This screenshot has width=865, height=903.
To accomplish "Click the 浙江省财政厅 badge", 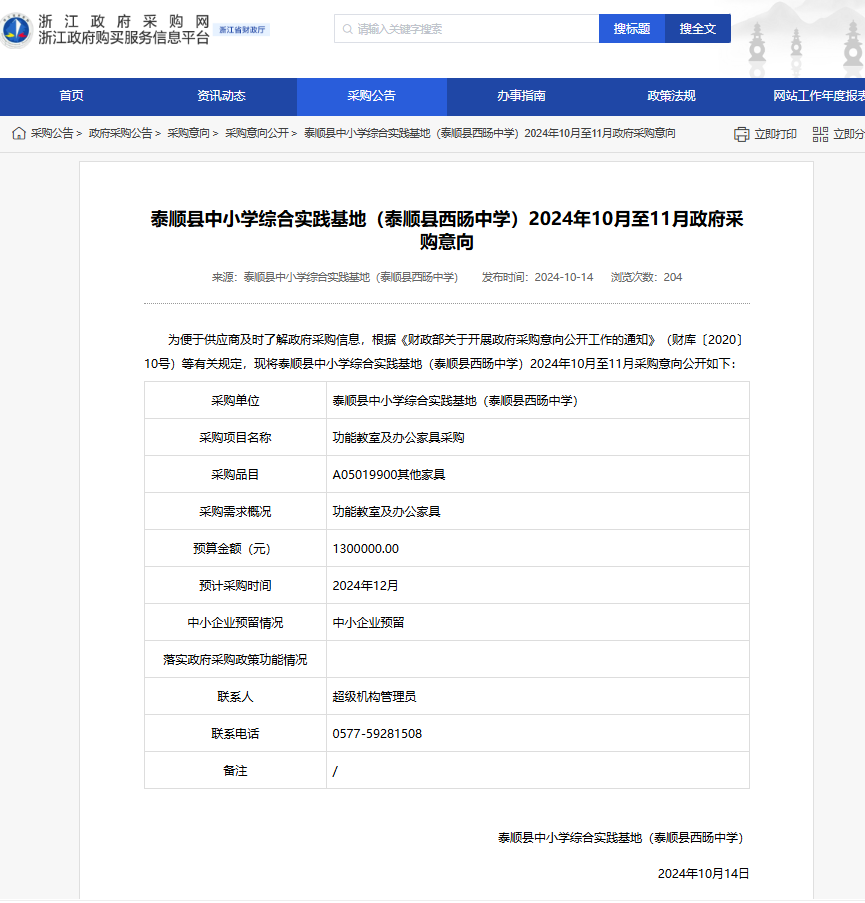I will [x=242, y=29].
